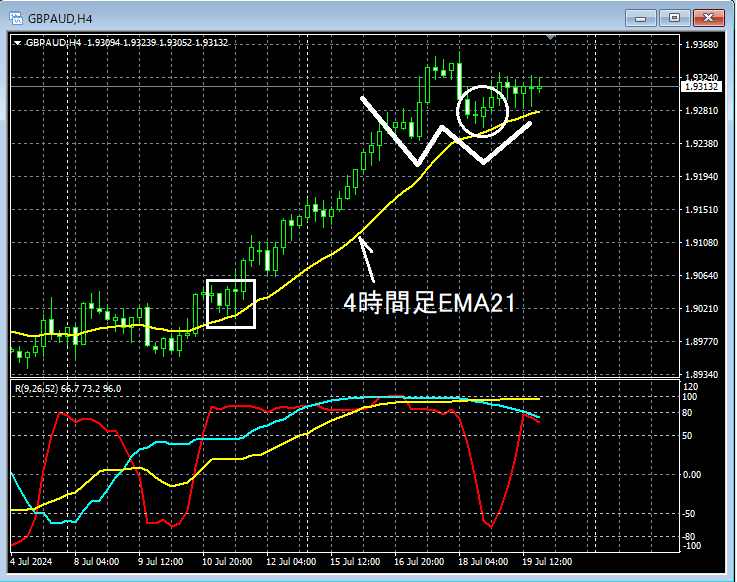Click the GBPAUD,H4 OHLC quote text

coord(127,43)
